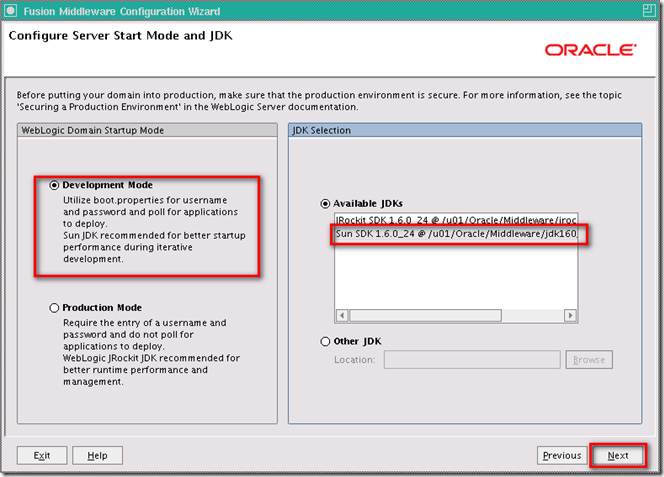Click the JDK list horizontal scrollbar thumb

tap(426, 316)
